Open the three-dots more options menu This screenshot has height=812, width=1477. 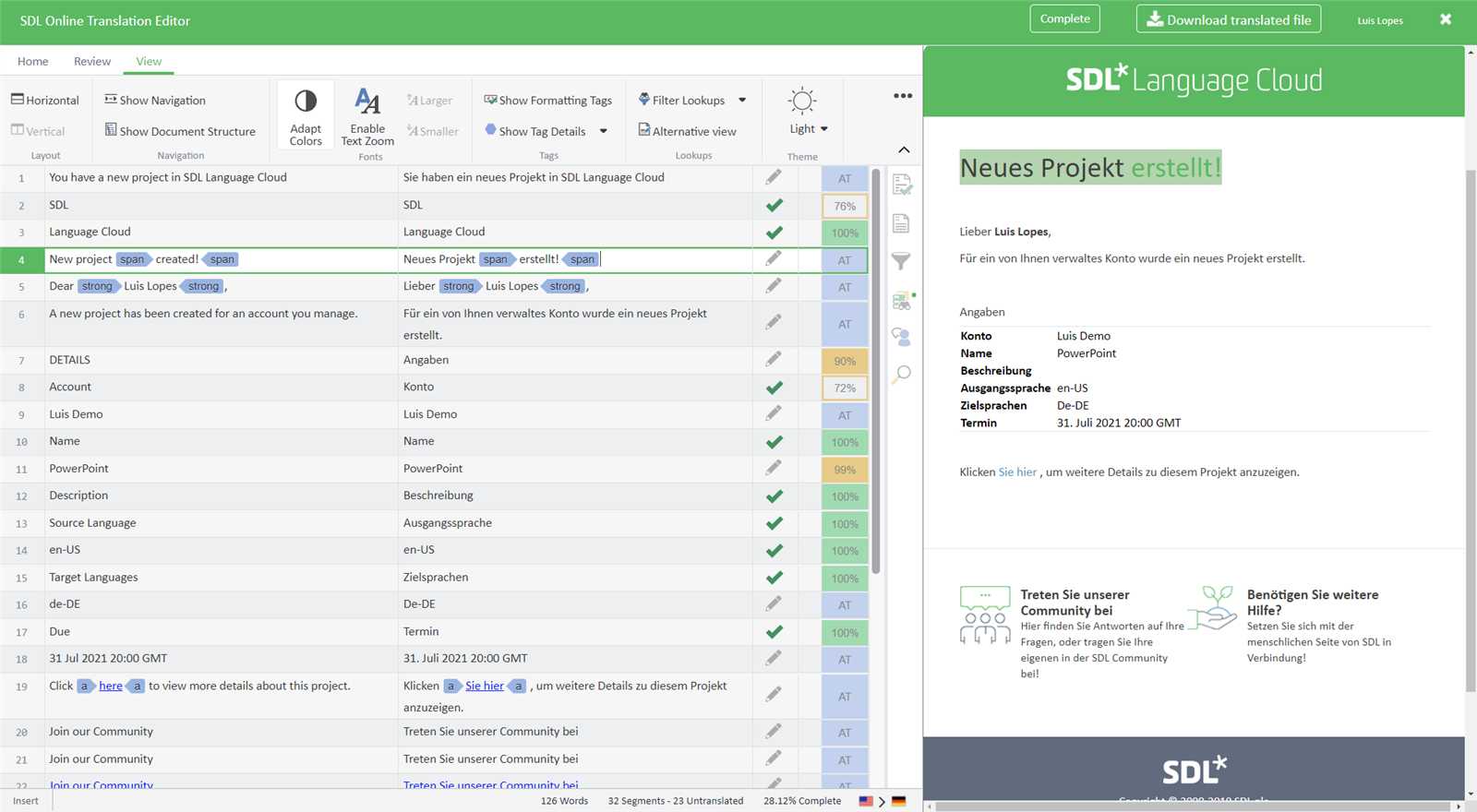click(903, 96)
